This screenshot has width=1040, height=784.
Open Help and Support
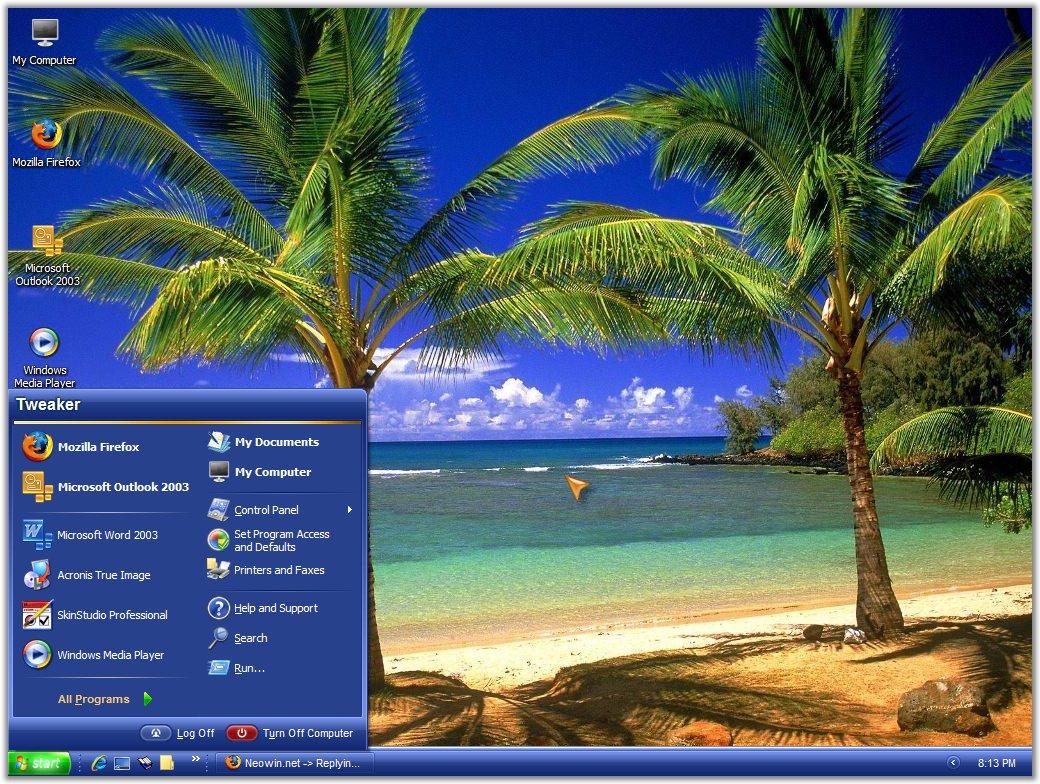[281, 608]
